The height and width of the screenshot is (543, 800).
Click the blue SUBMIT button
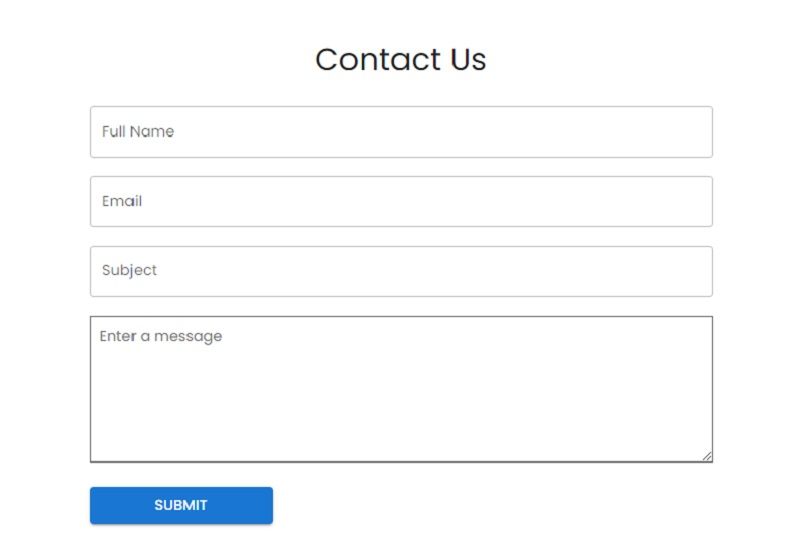pos(181,505)
